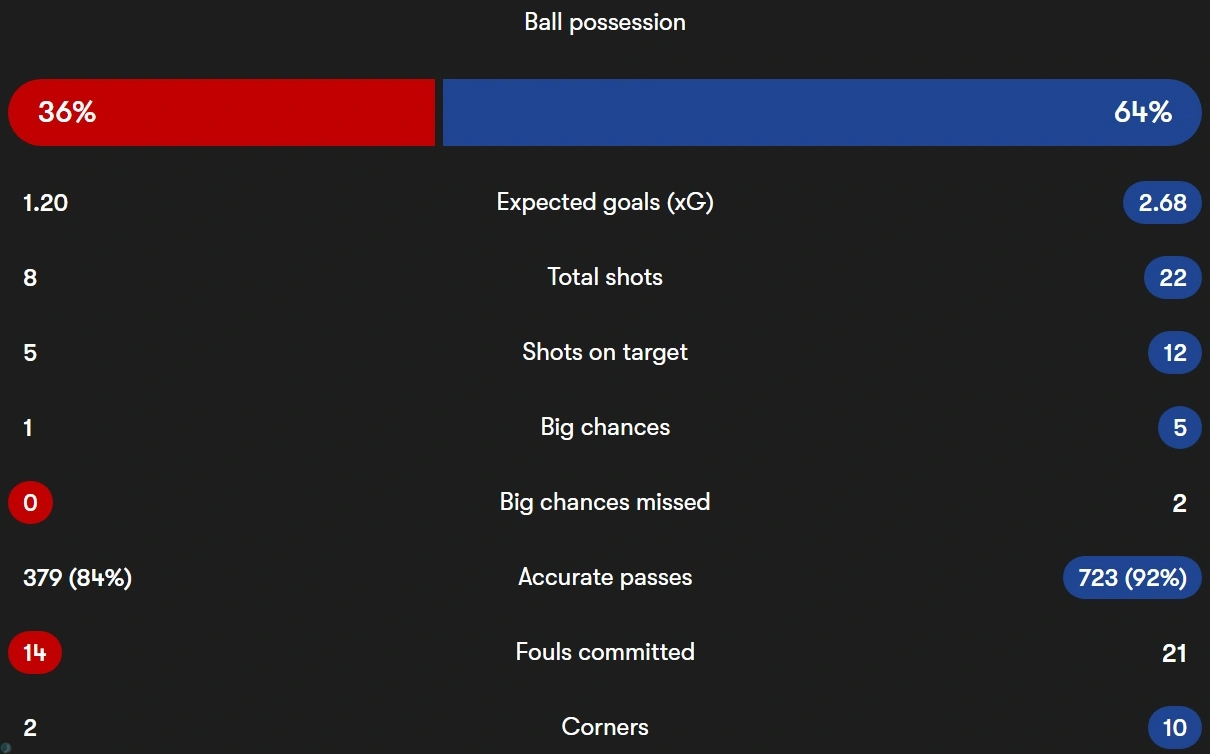Click the Big chances missed label

pos(605,502)
